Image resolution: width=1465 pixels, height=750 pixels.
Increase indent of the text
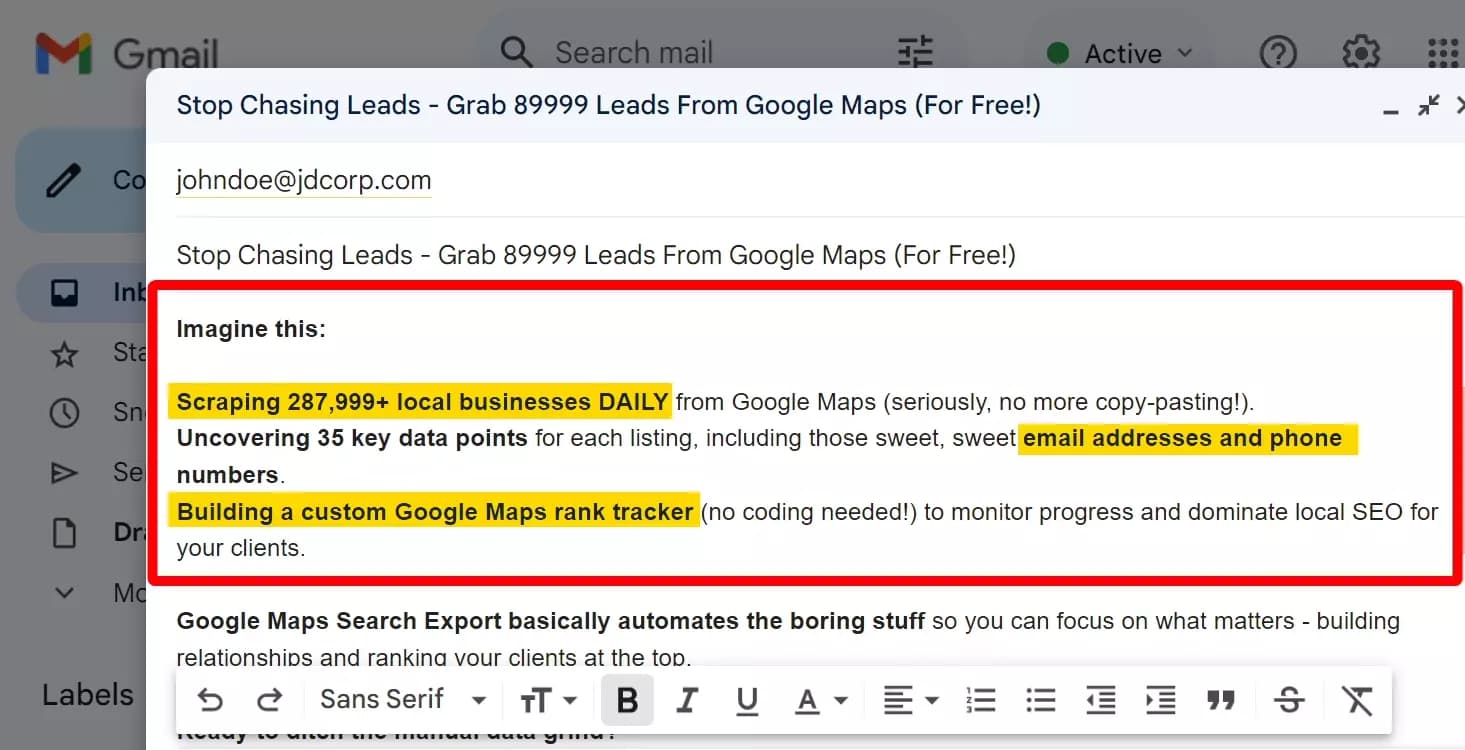pos(1160,700)
